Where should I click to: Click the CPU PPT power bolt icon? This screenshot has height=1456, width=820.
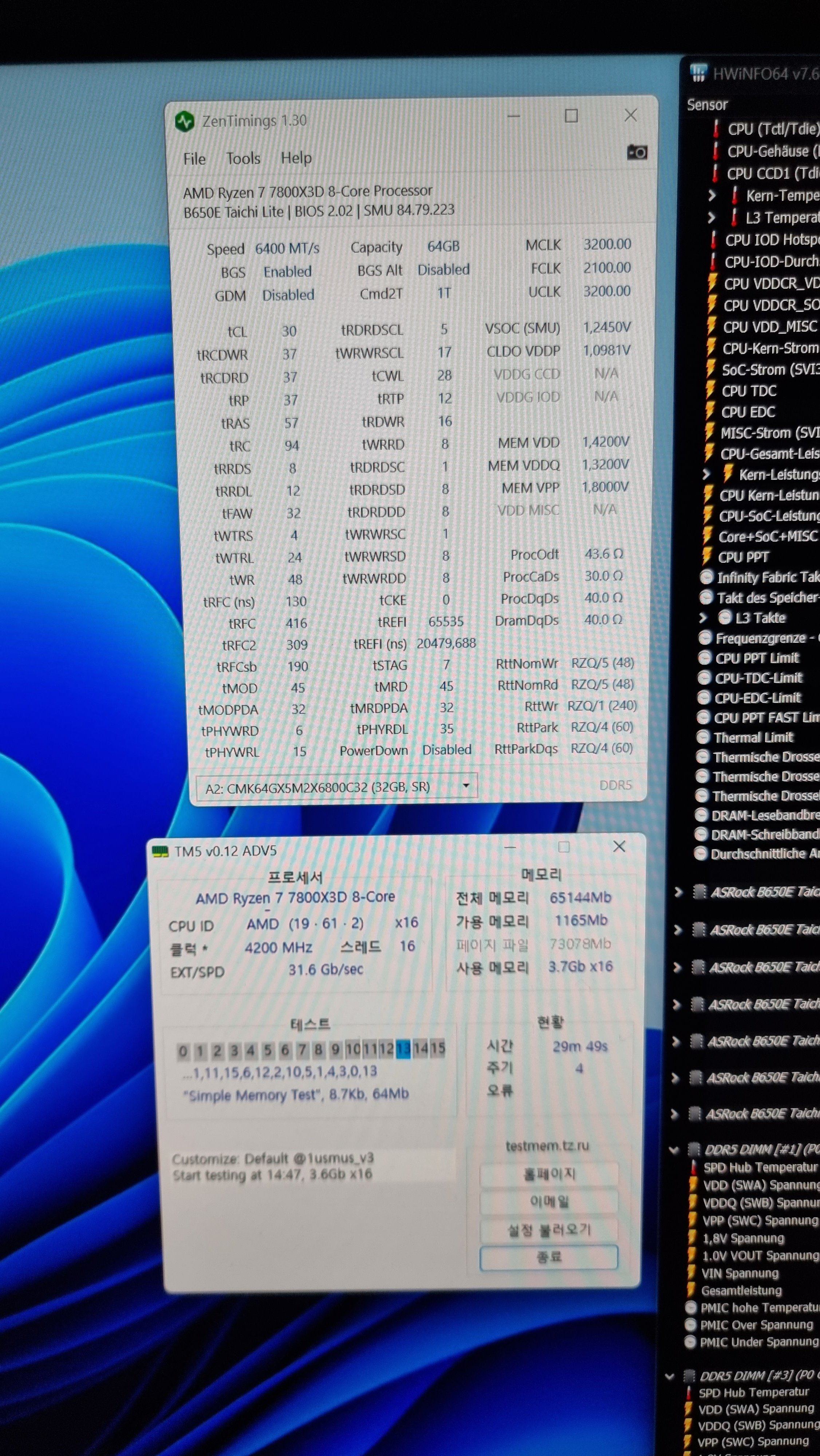(x=706, y=557)
